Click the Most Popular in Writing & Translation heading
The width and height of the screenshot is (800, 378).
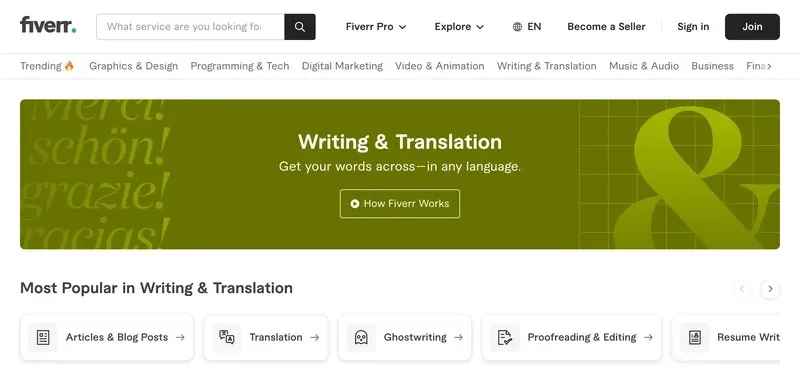pos(156,288)
